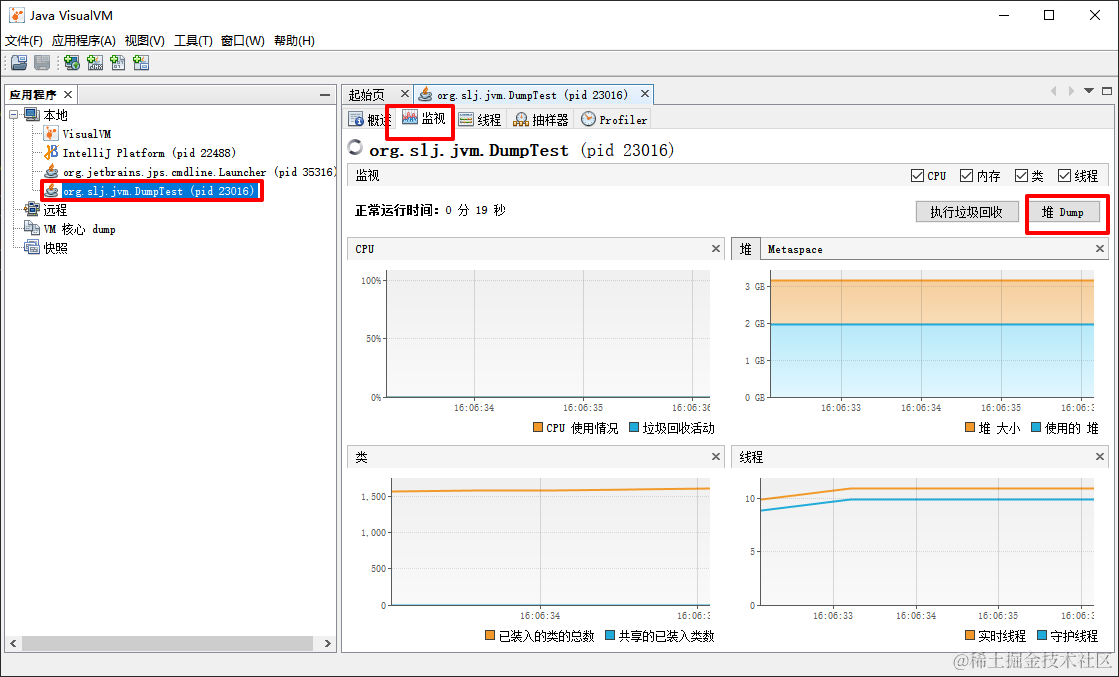This screenshot has width=1119, height=677.
Task: Close the 起始页 tab
Action: coord(405,93)
